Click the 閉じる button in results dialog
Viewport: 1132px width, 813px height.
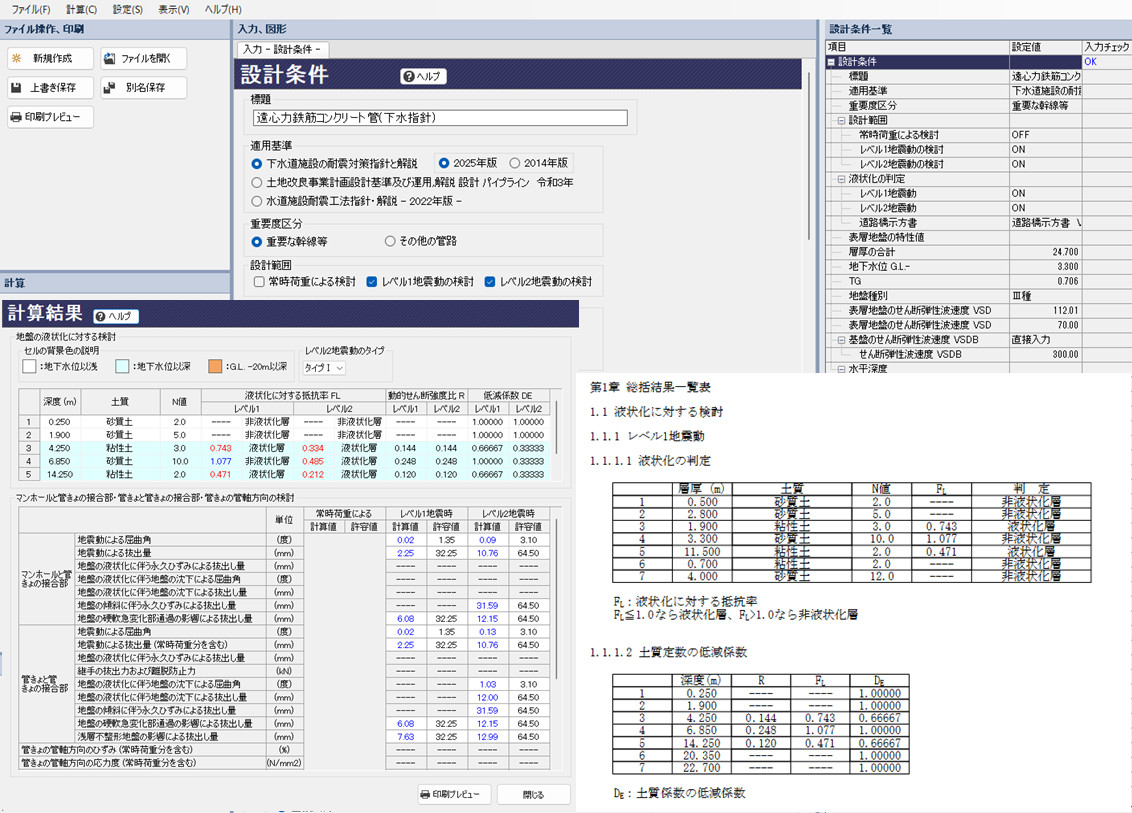click(x=534, y=795)
